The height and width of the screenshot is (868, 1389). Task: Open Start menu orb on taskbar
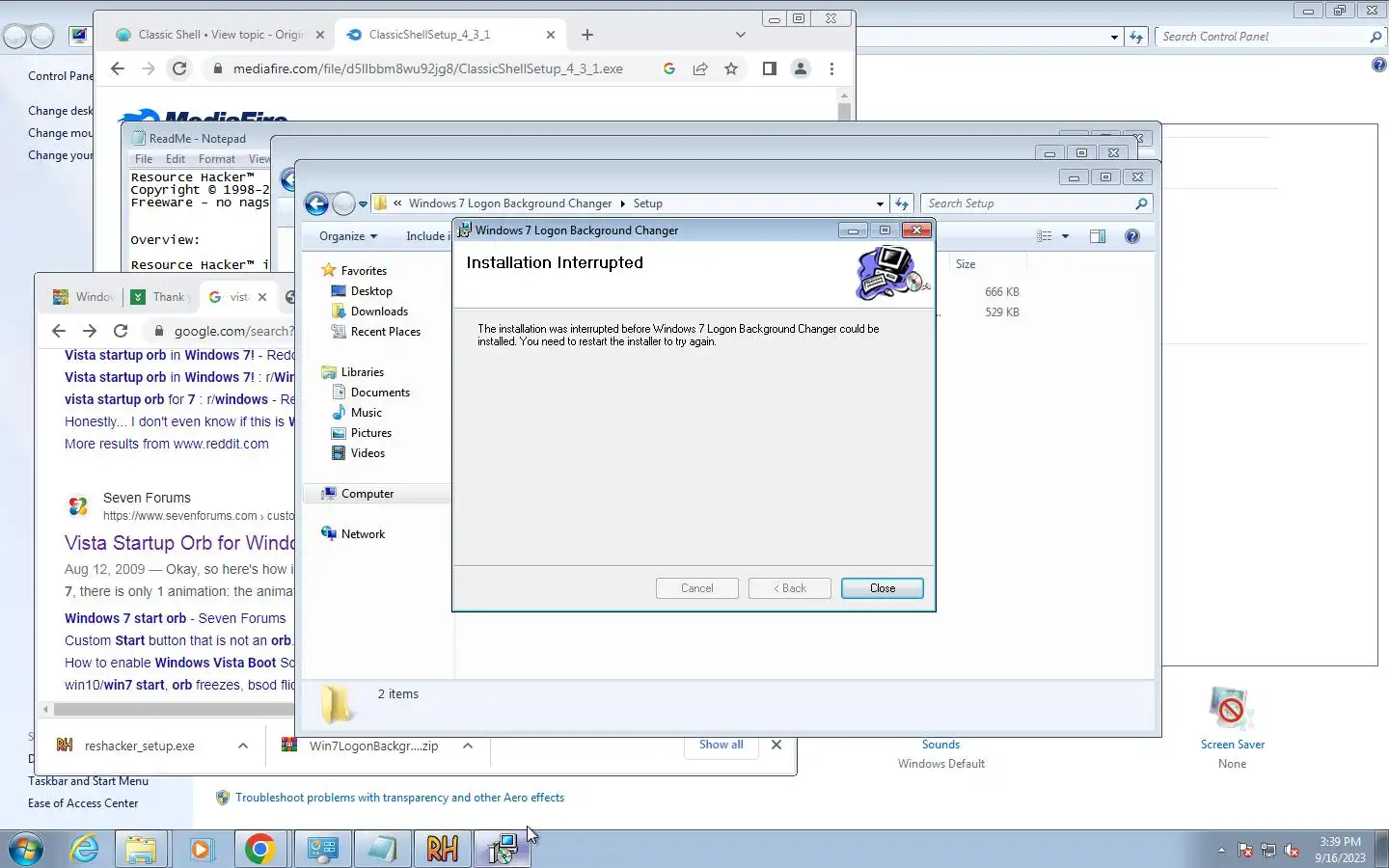point(25,849)
